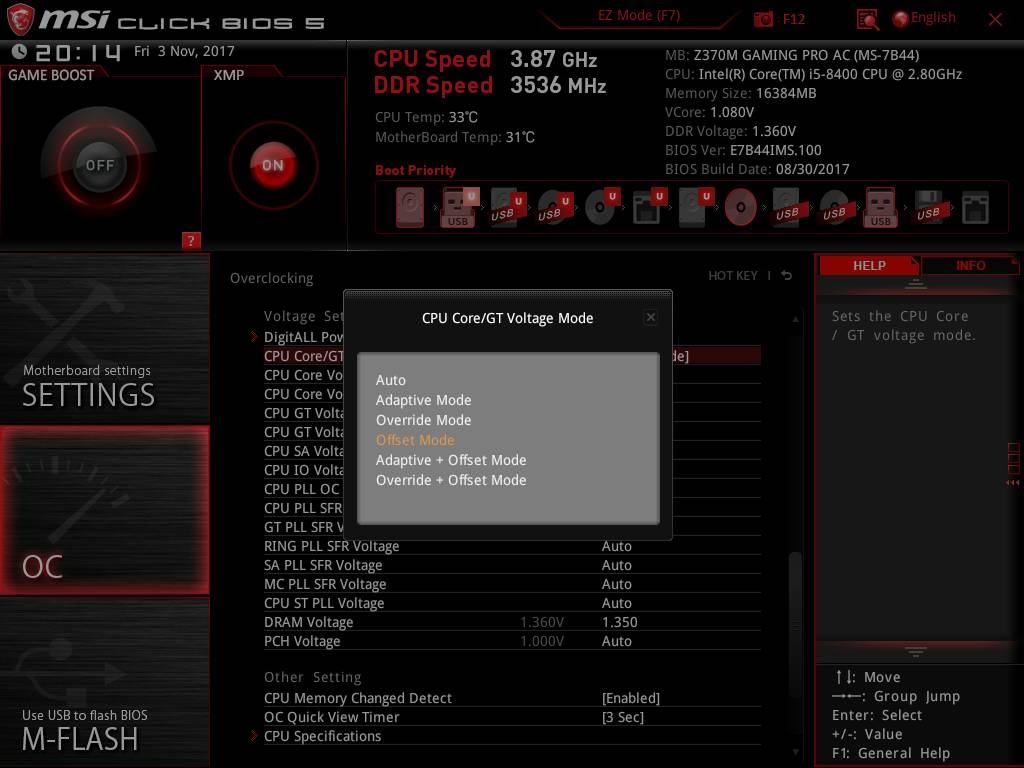Open MC PLL SFR Voltage Auto value

pos(616,584)
